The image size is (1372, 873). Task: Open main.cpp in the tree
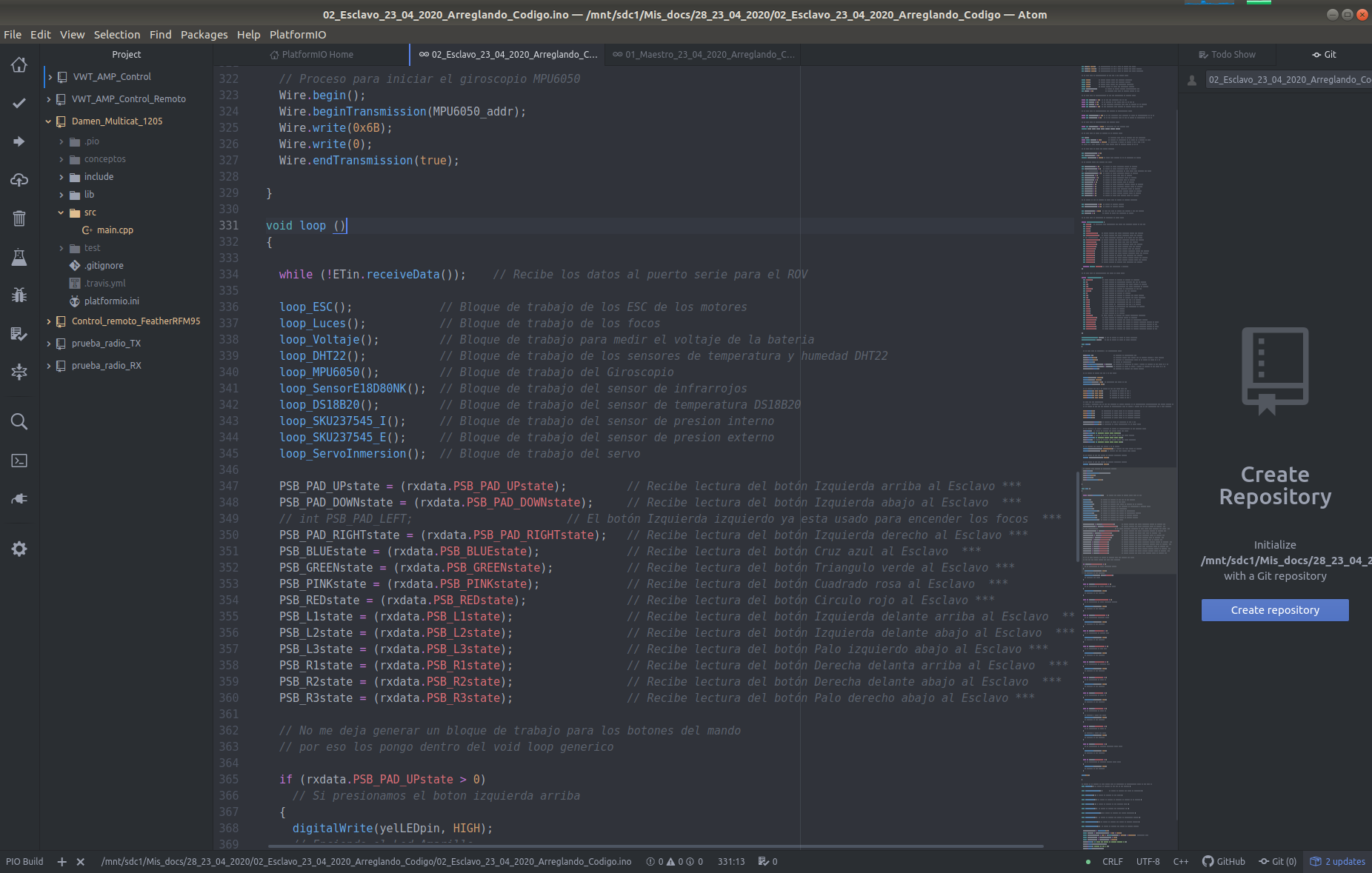click(x=115, y=230)
